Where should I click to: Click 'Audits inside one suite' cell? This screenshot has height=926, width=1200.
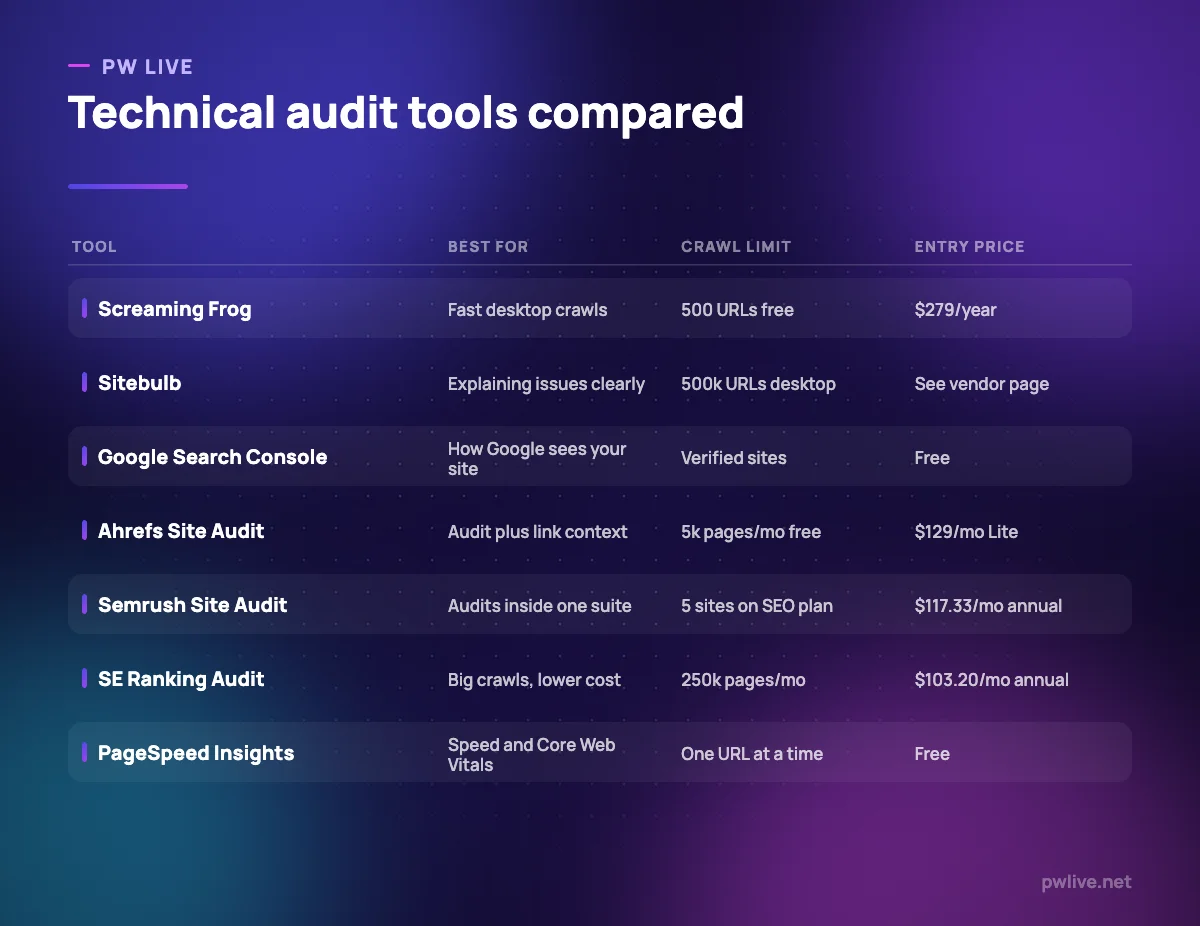(540, 606)
